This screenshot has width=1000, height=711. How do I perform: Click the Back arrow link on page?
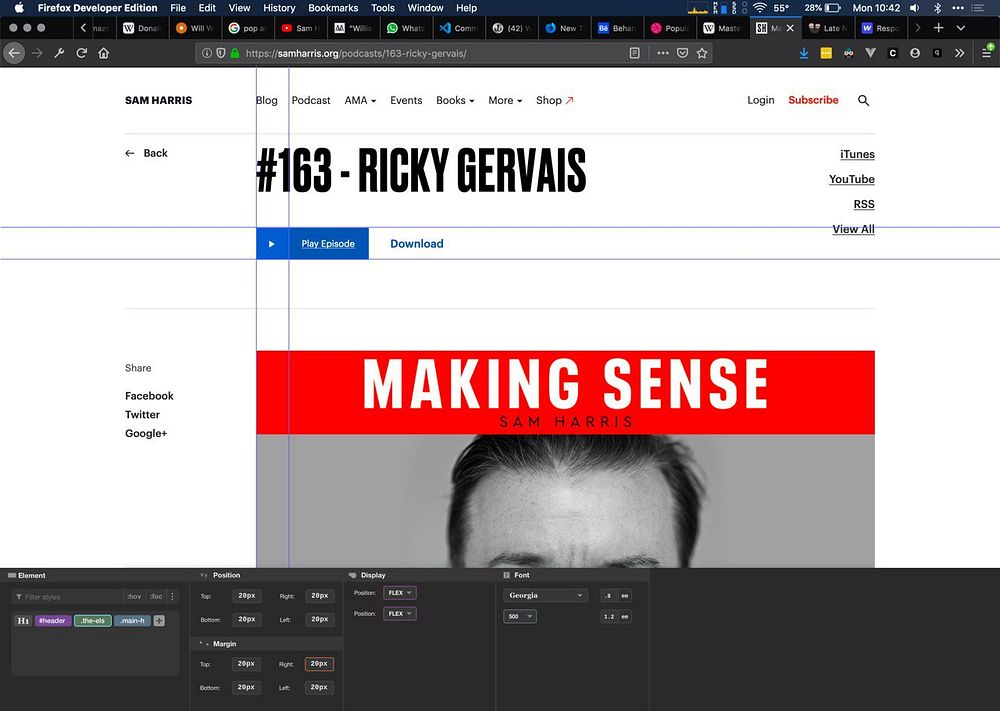coord(146,153)
